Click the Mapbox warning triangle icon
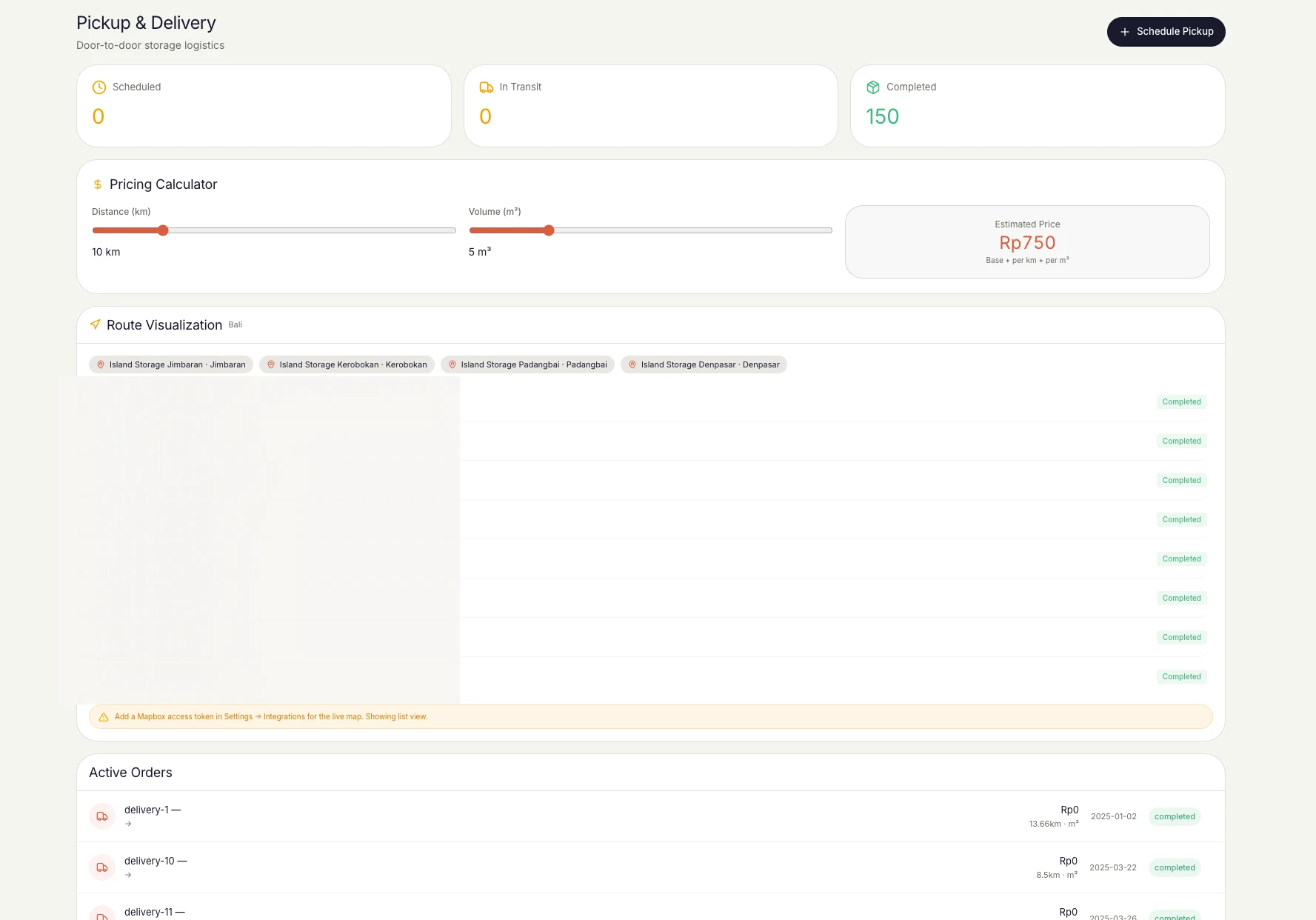This screenshot has width=1316, height=920. pyautogui.click(x=104, y=717)
